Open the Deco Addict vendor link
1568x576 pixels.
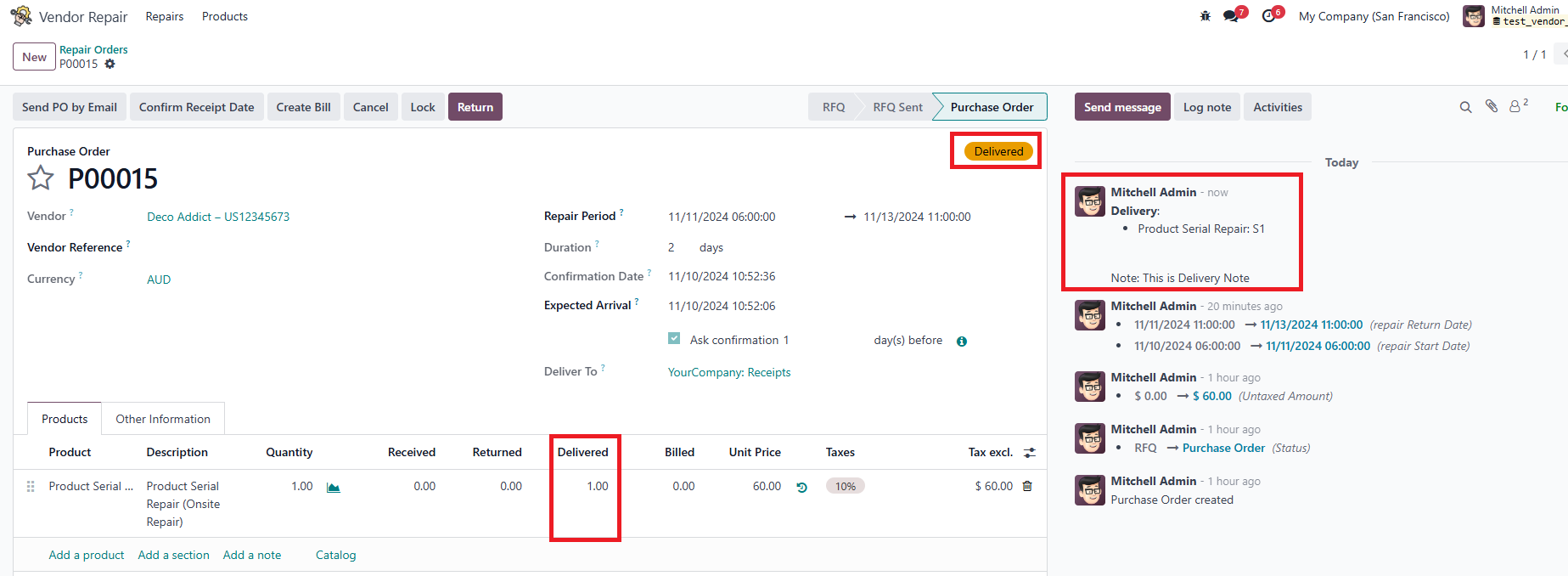tap(218, 217)
